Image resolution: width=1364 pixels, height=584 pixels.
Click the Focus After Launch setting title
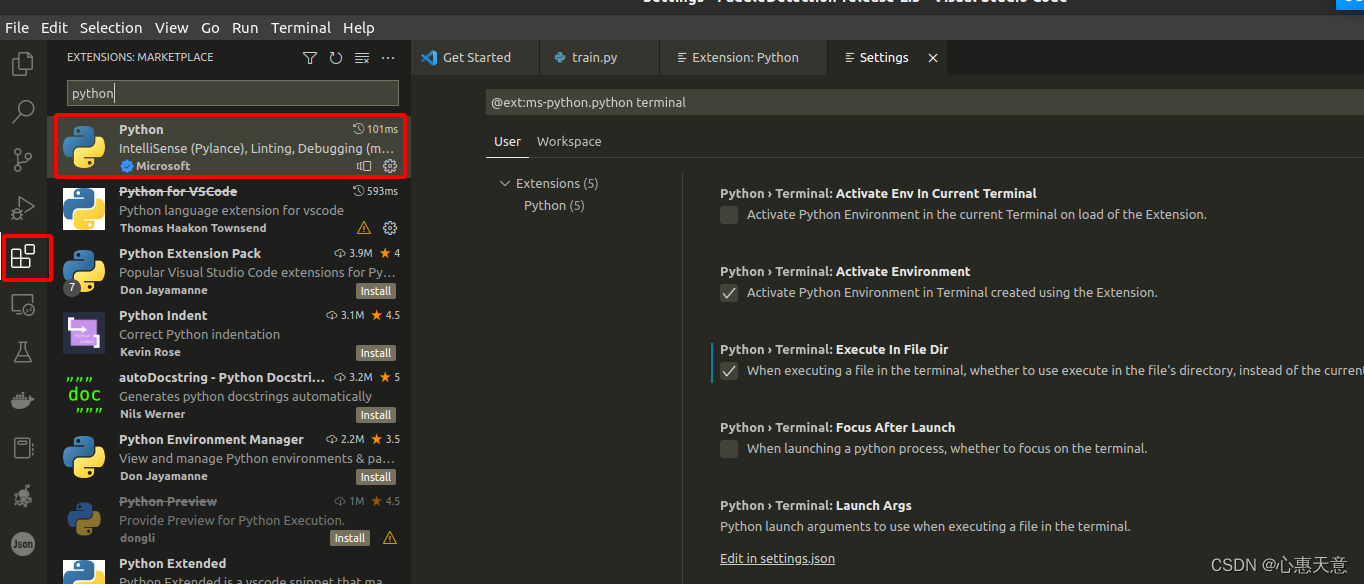[837, 428]
